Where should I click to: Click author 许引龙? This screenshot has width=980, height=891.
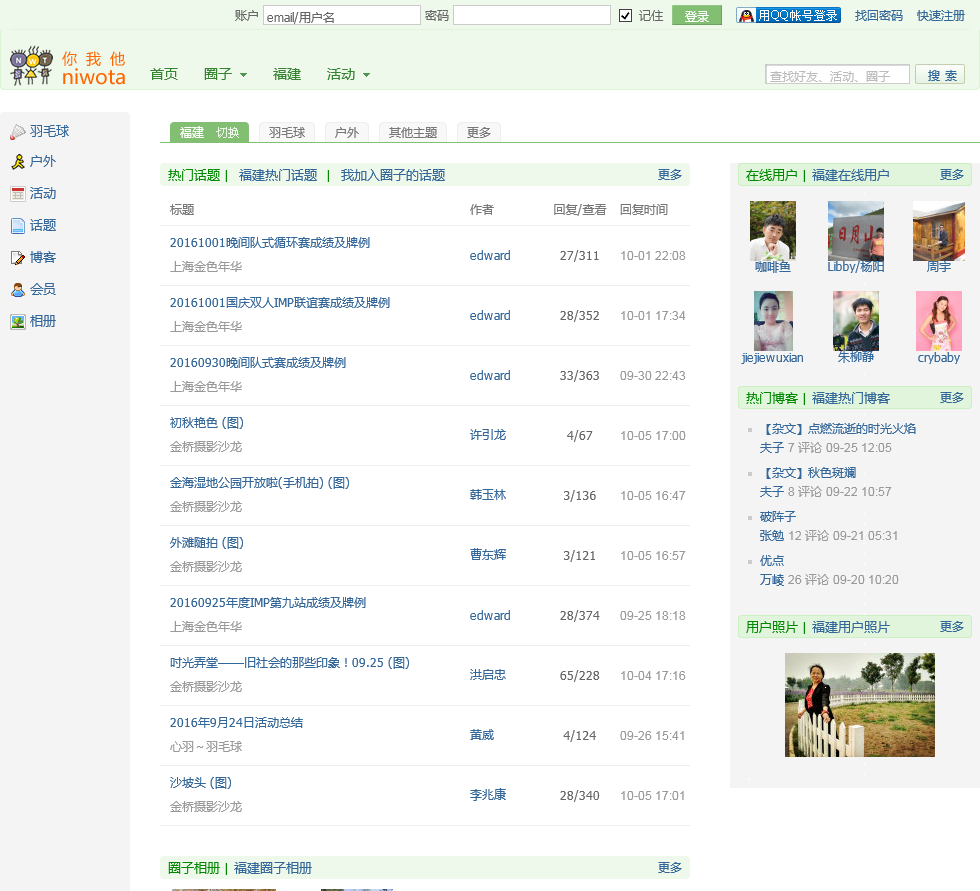click(488, 435)
